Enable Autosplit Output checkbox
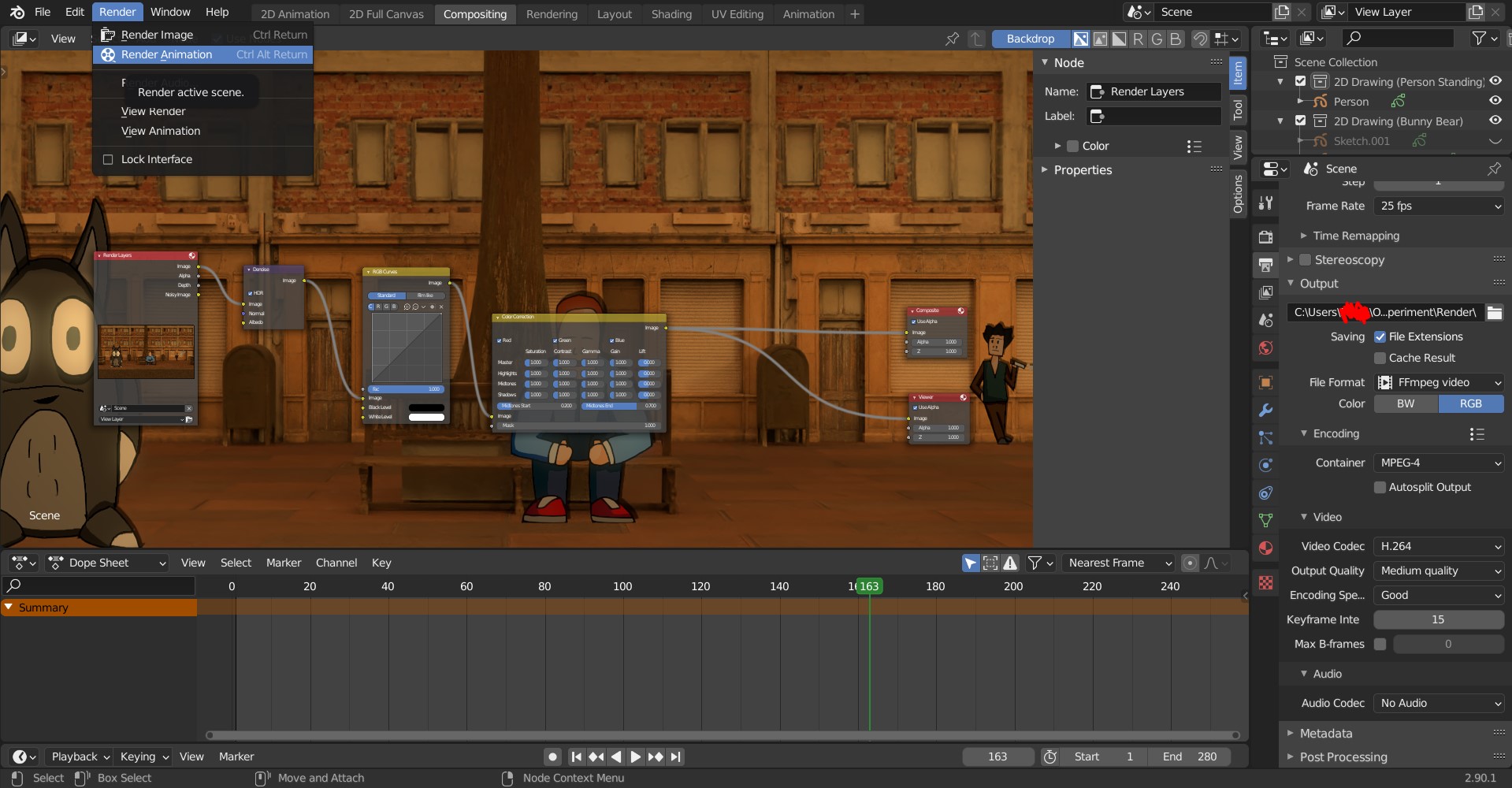Viewport: 1512px width, 788px height. [x=1380, y=487]
